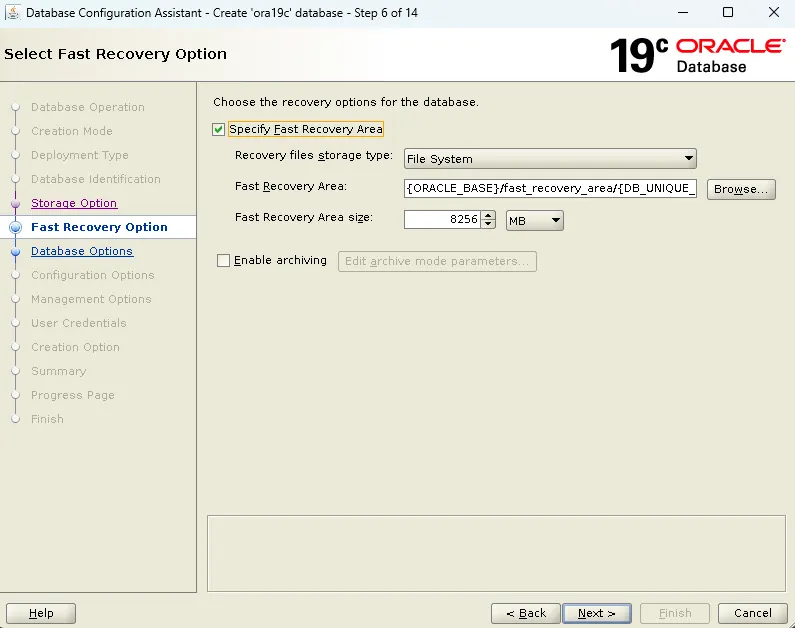Go to Database Options step link
795x628 pixels.
click(82, 251)
